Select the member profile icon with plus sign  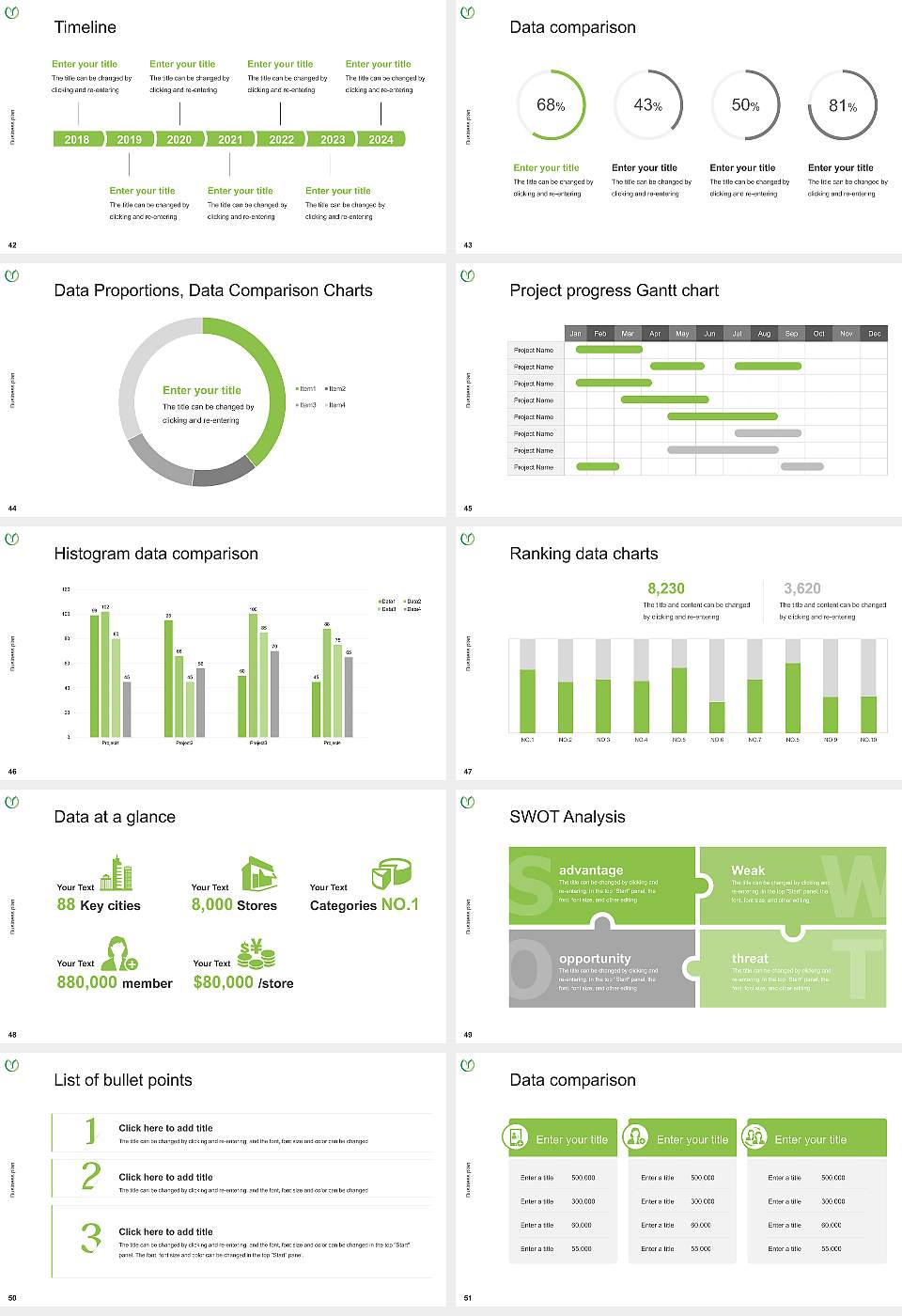(119, 952)
